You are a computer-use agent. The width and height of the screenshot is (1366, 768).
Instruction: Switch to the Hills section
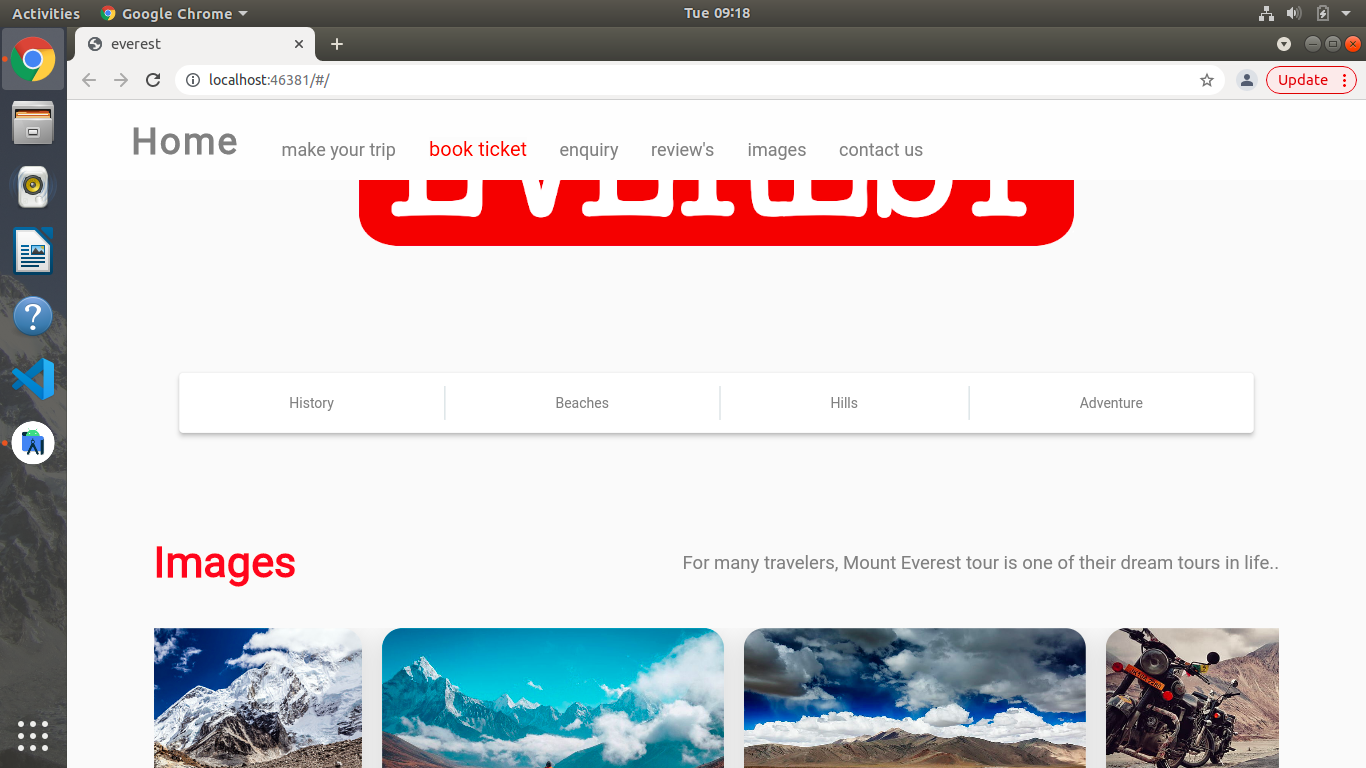tap(844, 402)
